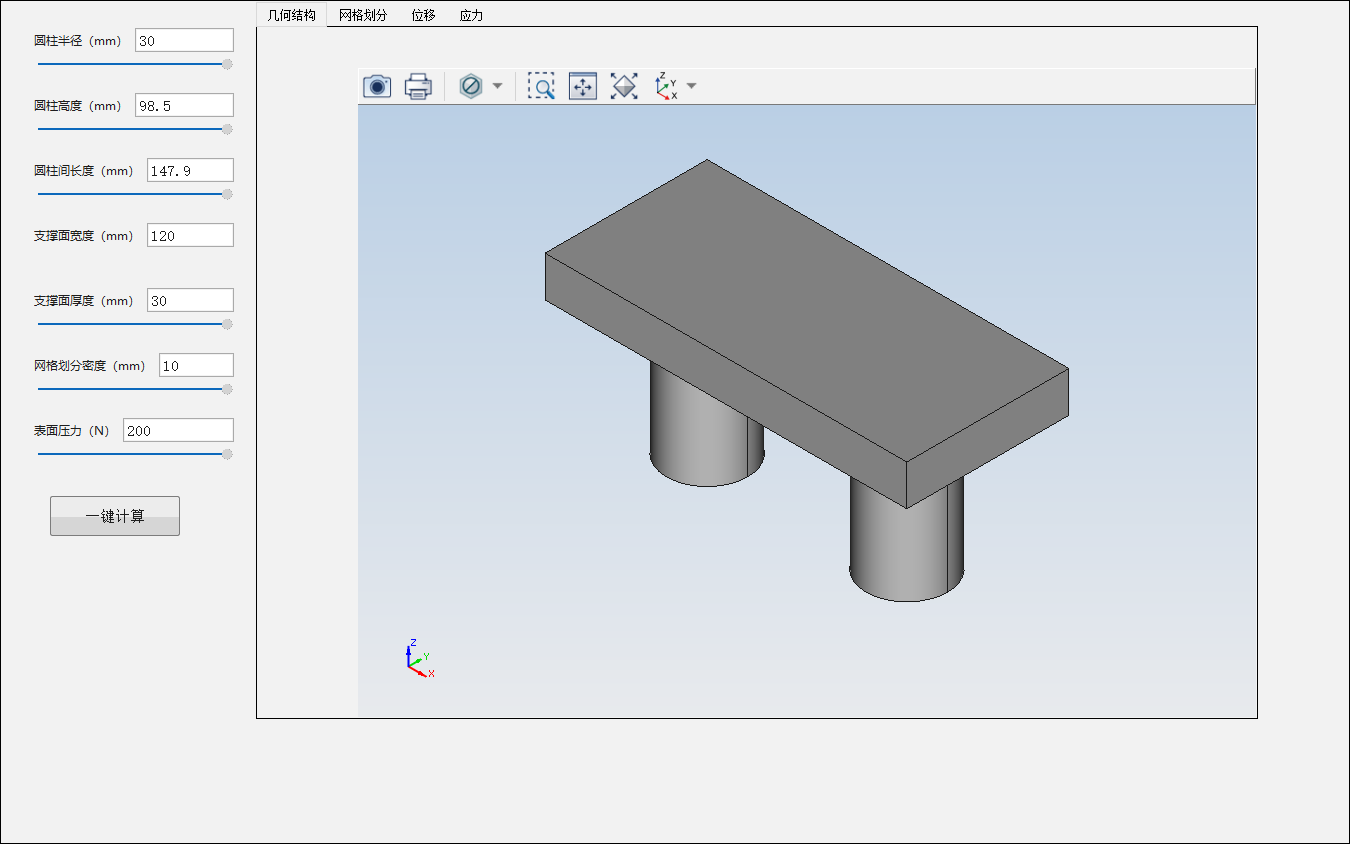
Task: Open the 应力 tab
Action: click(x=472, y=15)
